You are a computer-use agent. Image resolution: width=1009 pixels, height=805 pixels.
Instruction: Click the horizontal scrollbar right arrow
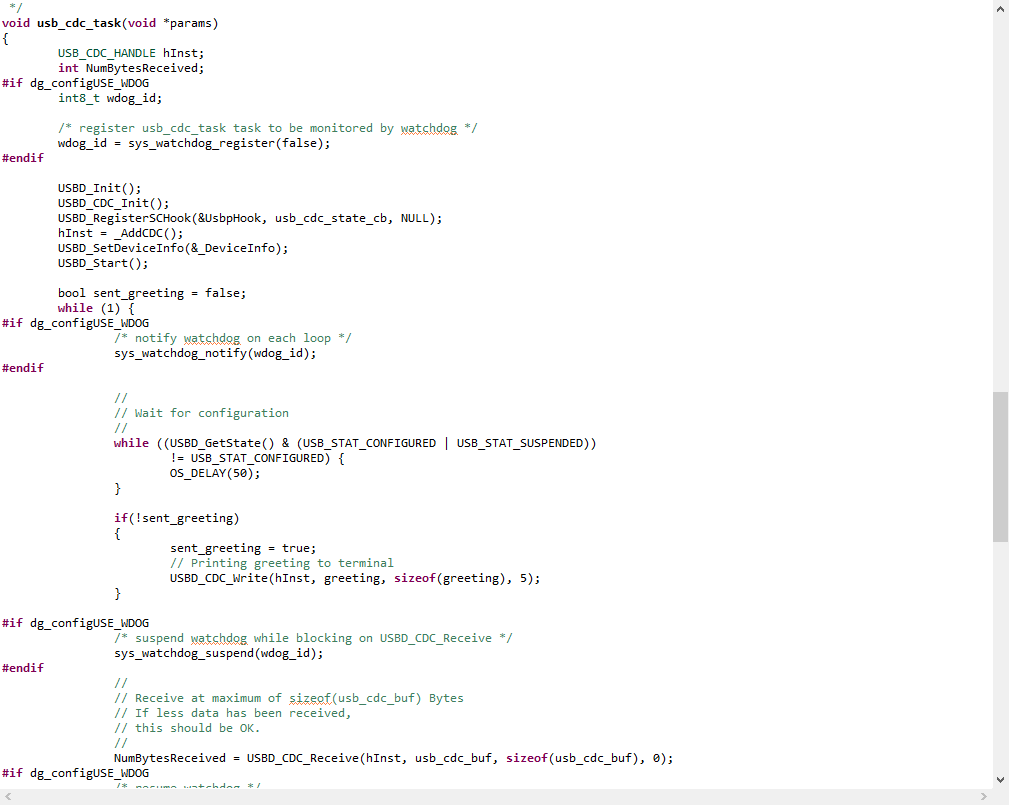[984, 797]
